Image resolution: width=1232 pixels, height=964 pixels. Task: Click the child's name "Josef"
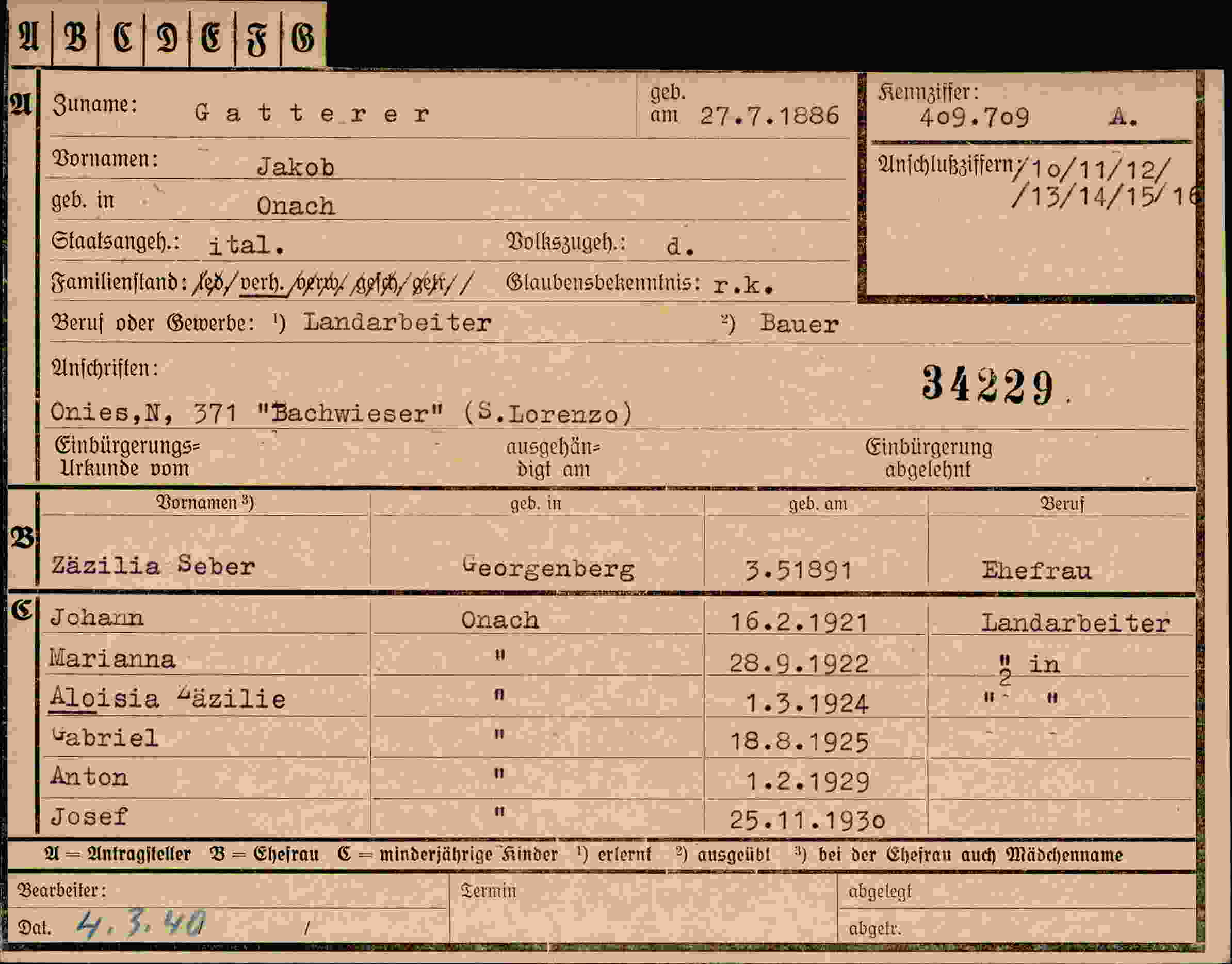click(89, 816)
